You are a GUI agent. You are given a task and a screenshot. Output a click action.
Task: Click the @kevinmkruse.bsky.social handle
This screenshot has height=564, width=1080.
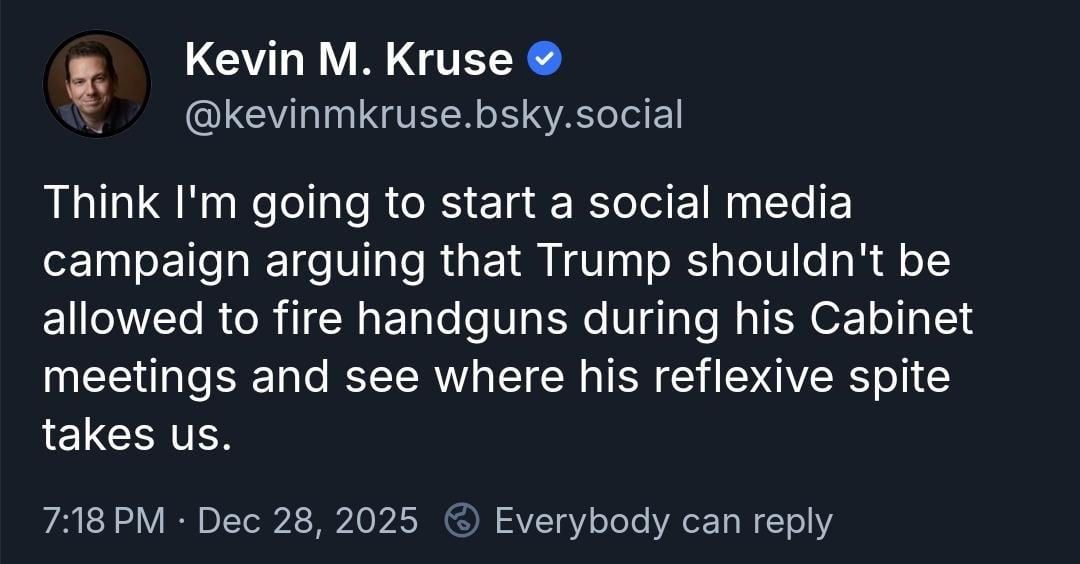(433, 115)
